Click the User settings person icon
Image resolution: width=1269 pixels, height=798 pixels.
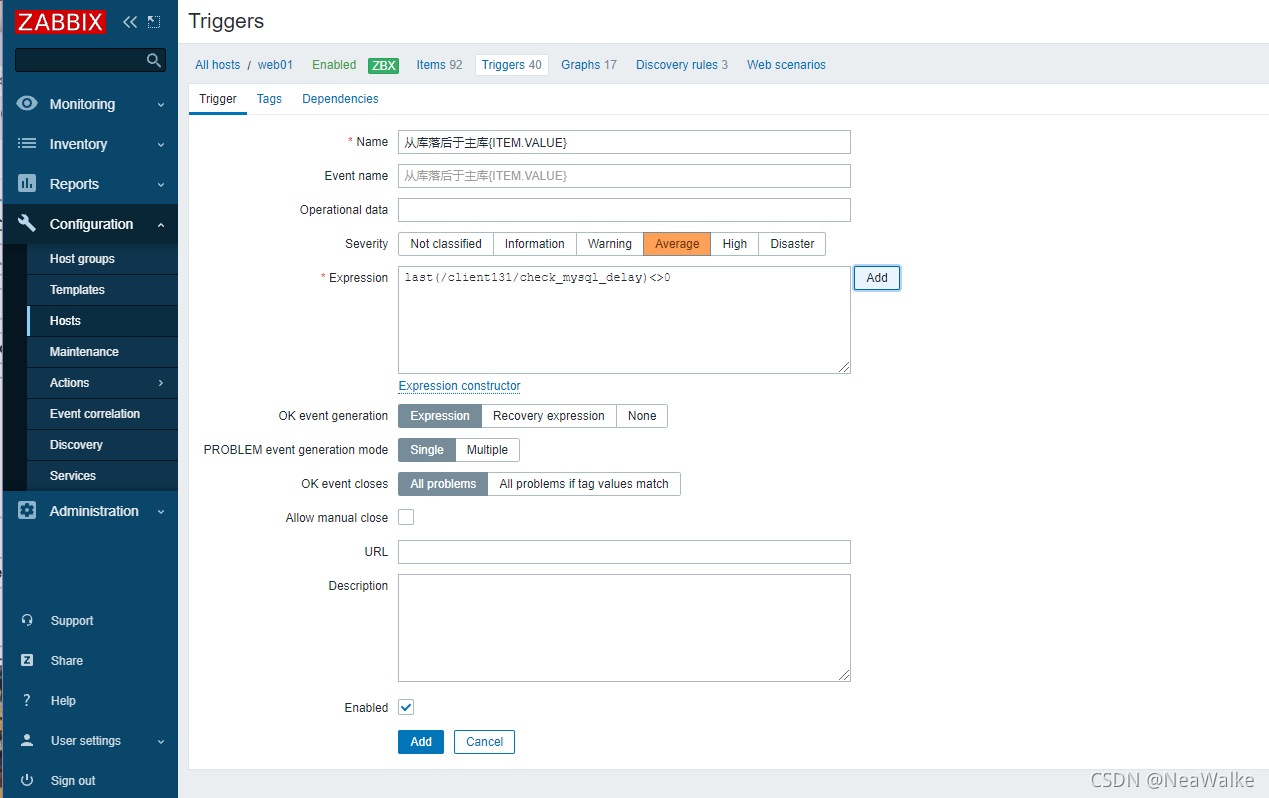click(27, 741)
